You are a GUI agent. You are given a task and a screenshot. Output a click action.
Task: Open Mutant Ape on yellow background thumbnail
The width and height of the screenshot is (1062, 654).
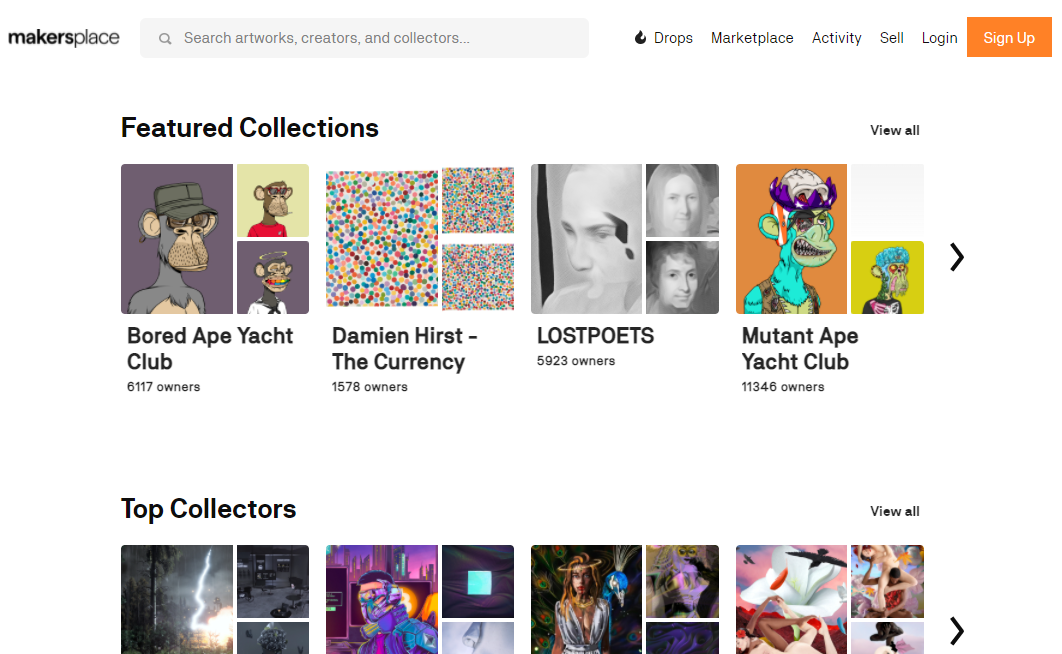point(887,278)
